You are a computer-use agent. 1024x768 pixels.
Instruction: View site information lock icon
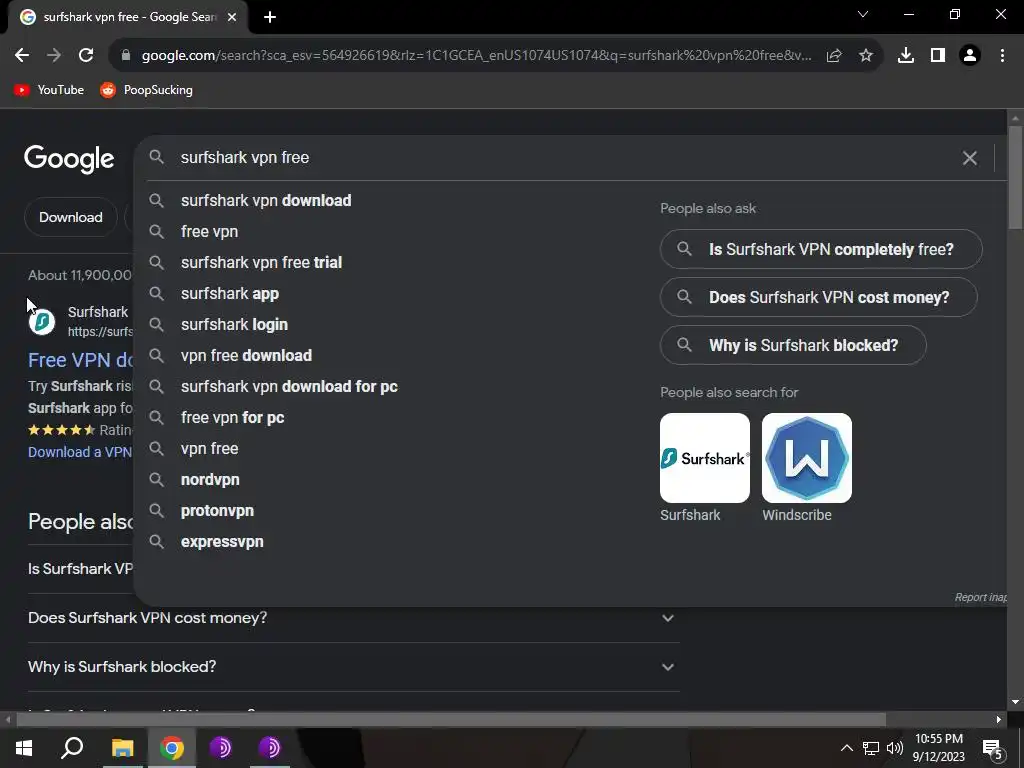tap(126, 56)
